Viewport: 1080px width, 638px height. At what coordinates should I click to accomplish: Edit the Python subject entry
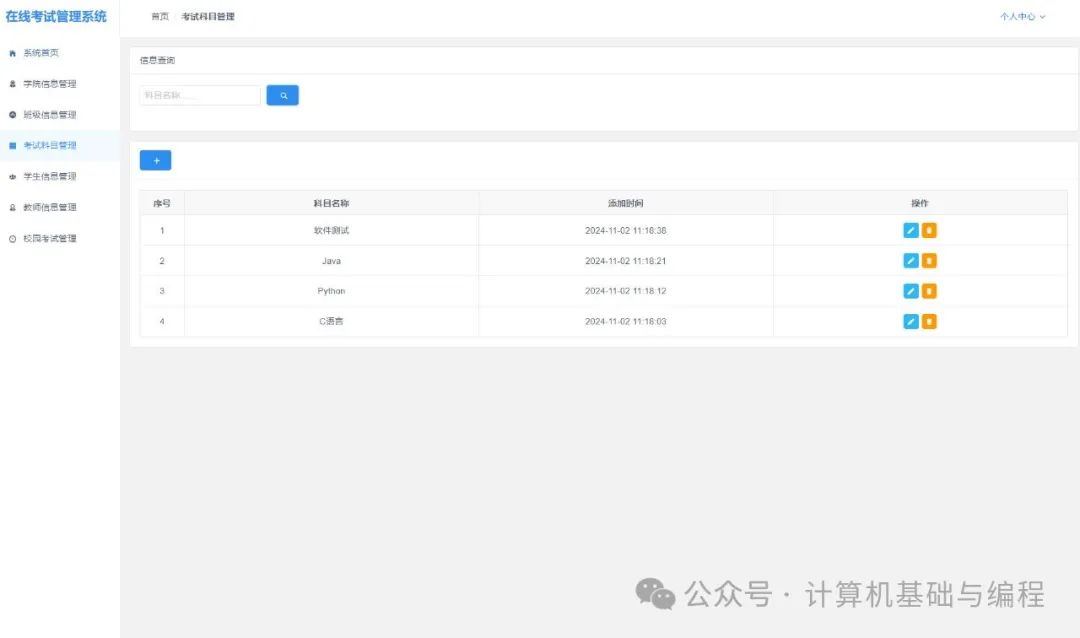(909, 290)
